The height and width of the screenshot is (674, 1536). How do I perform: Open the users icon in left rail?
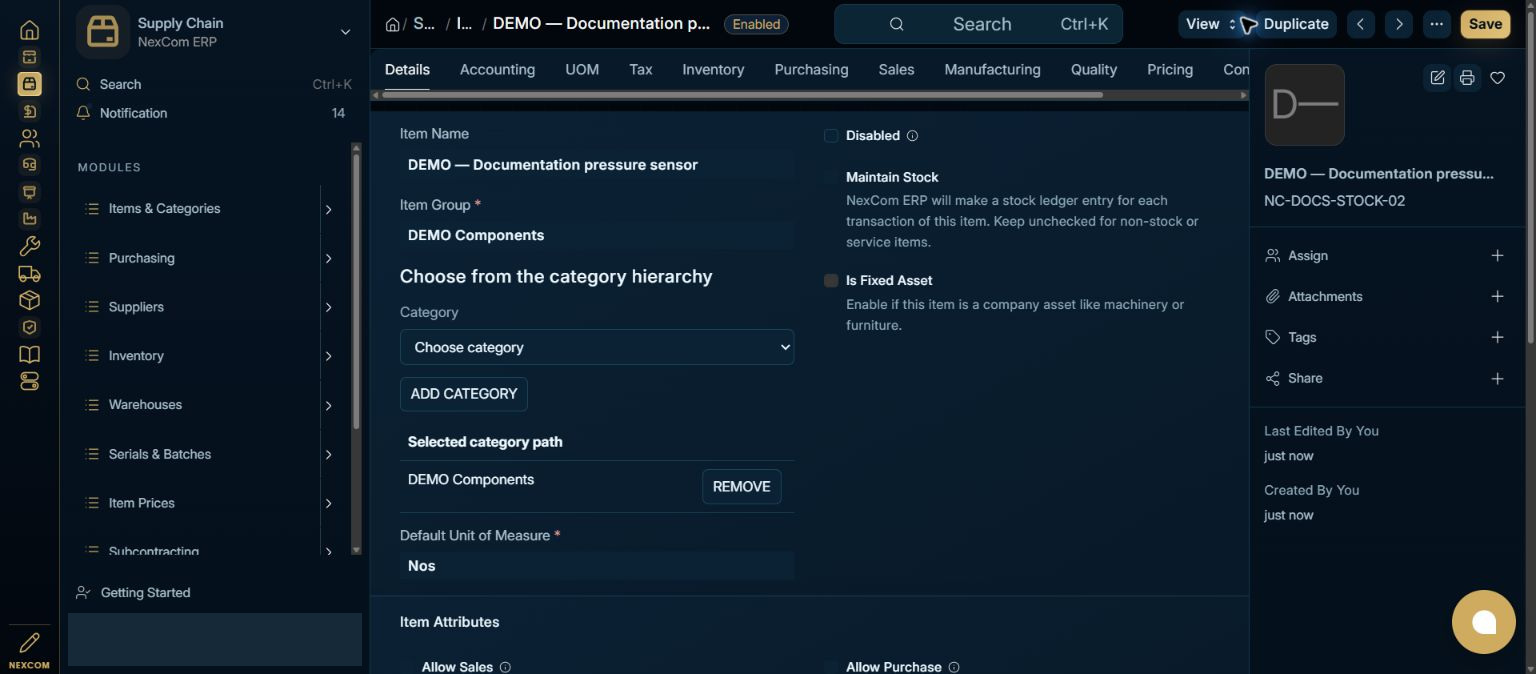(x=30, y=138)
